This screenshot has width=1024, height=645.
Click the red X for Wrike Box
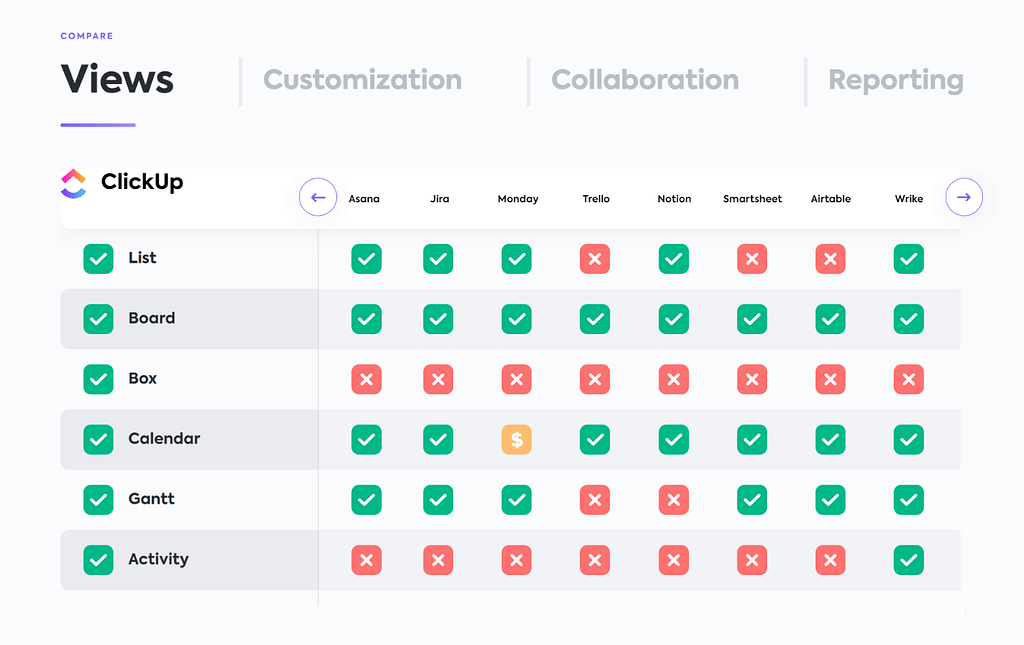(909, 379)
